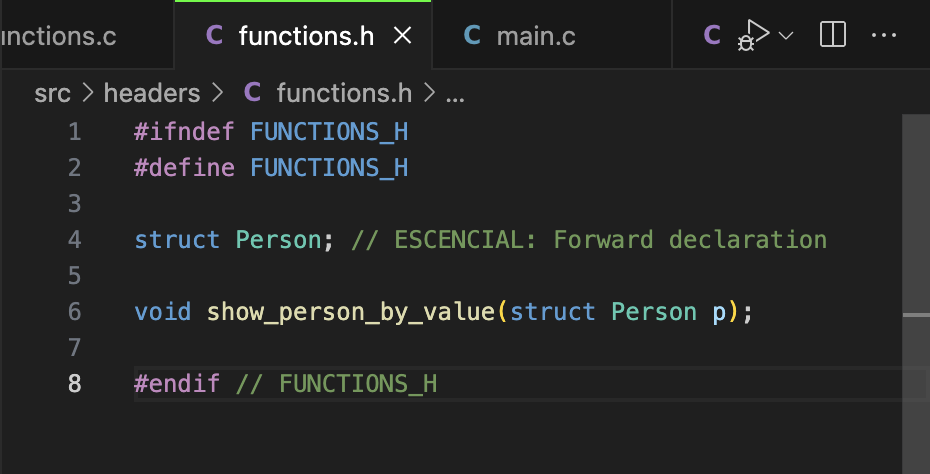
Task: Click the Debug C/C++ File play icon
Action: pyautogui.click(x=753, y=36)
